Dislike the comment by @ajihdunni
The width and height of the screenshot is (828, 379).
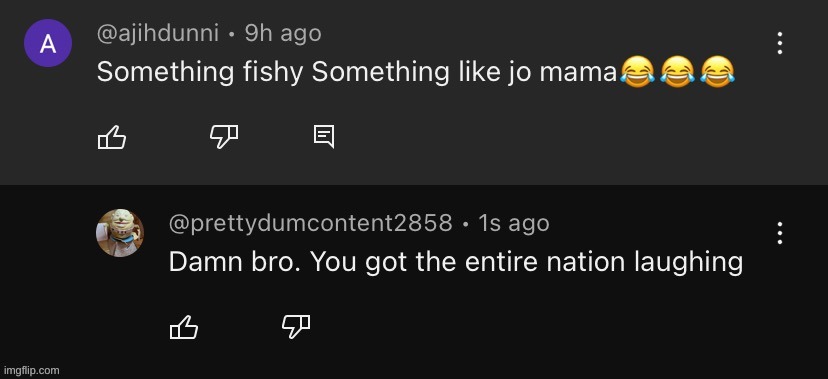coord(224,137)
